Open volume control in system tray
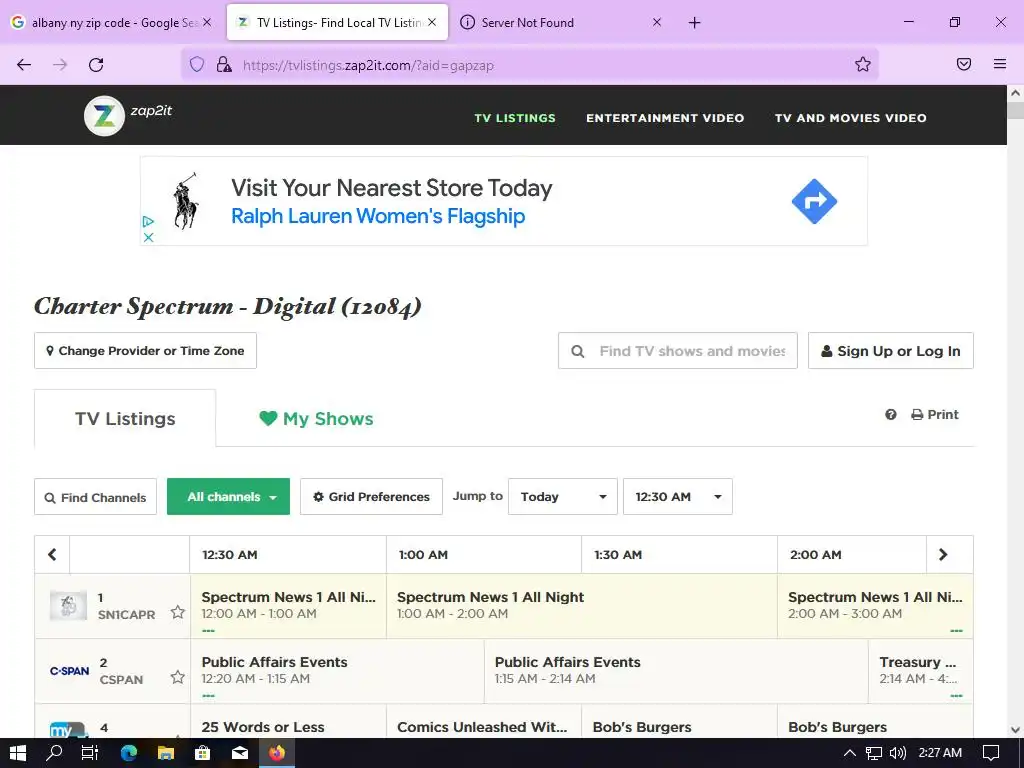Image resolution: width=1024 pixels, height=768 pixels. pyautogui.click(x=898, y=753)
